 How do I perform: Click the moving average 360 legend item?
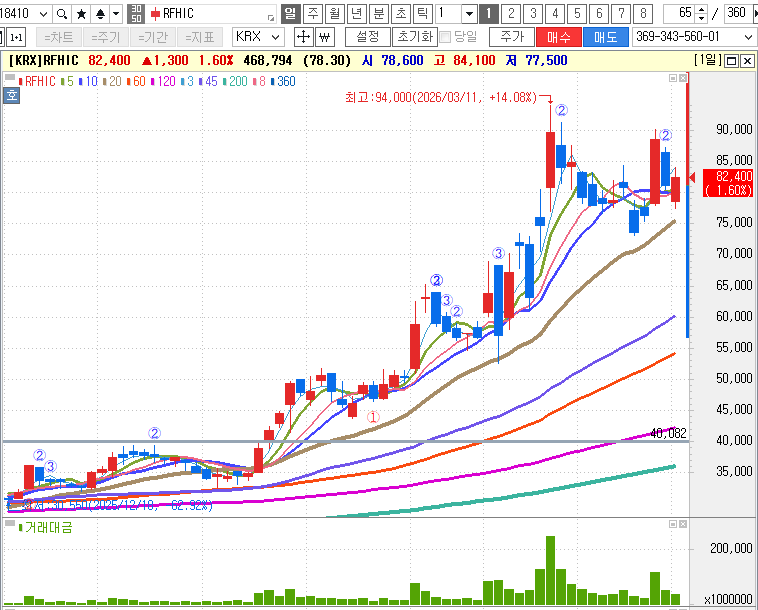pyautogui.click(x=283, y=82)
